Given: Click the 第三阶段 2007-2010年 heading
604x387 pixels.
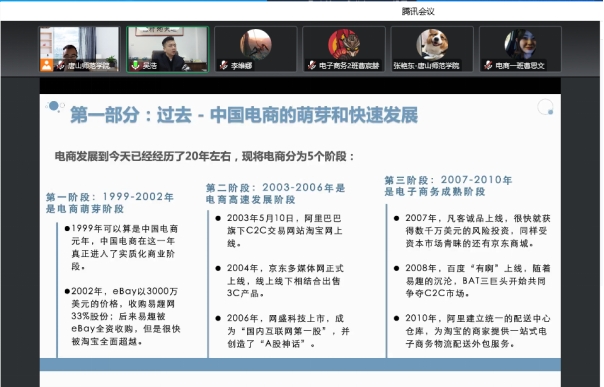Looking at the screenshot, I should (448, 186).
